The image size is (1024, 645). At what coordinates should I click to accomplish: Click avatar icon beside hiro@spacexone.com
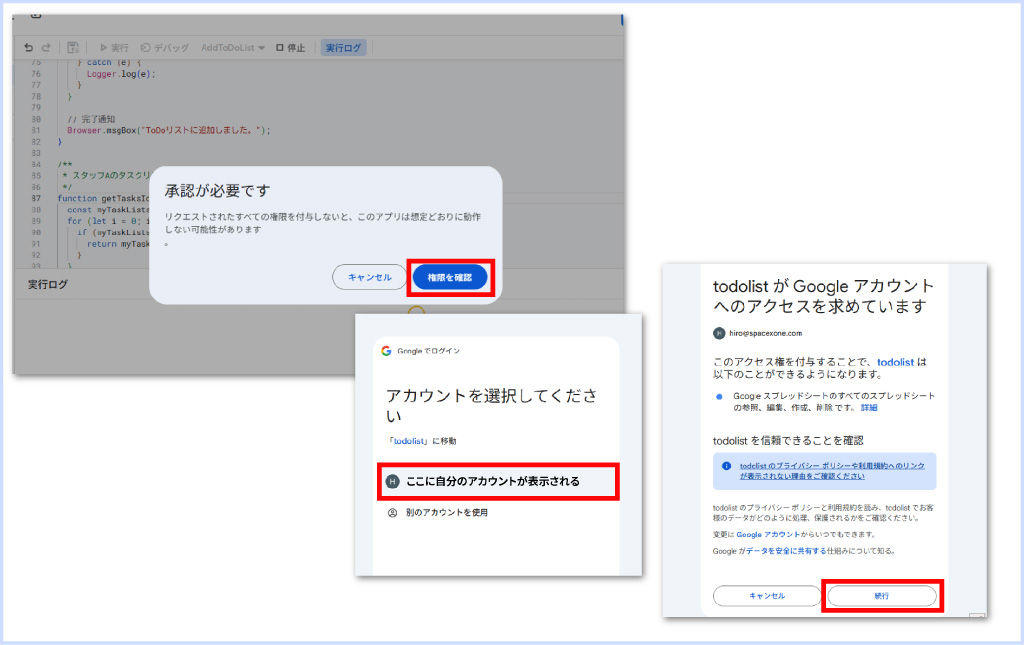point(718,333)
